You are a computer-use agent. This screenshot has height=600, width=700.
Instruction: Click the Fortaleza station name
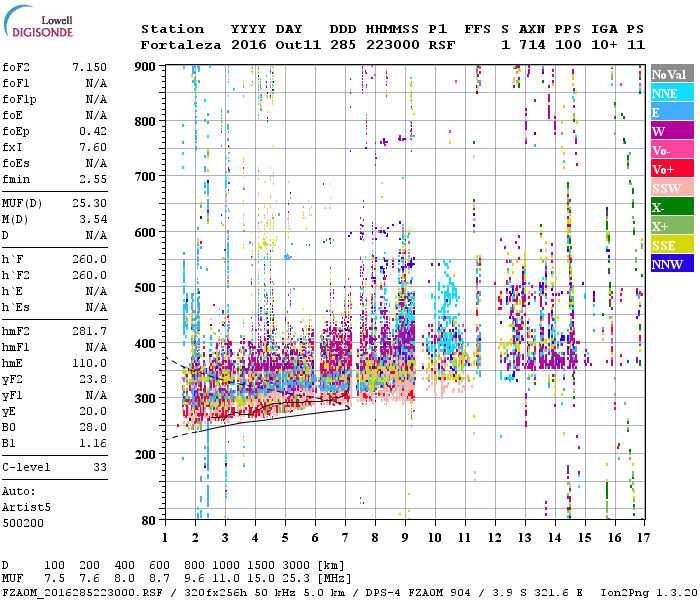tap(181, 45)
